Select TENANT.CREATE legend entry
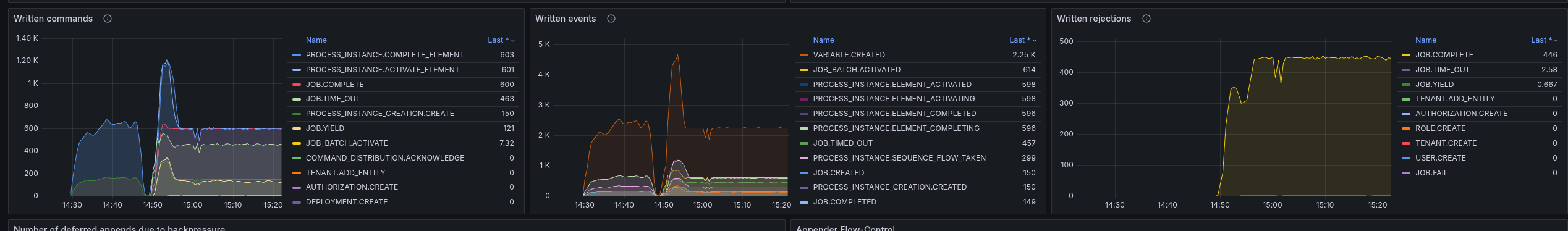 click(1446, 143)
